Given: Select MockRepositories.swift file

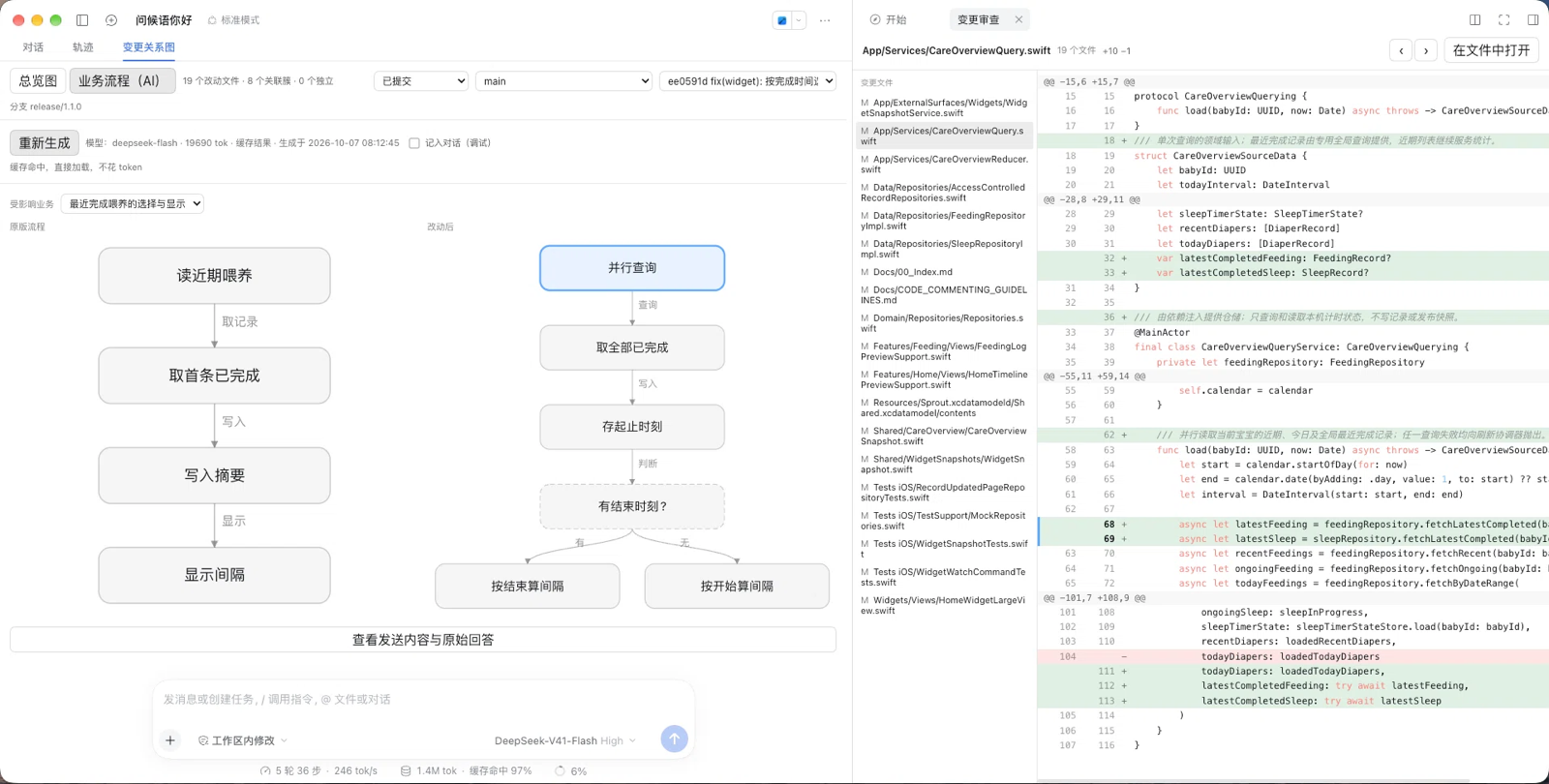Looking at the screenshot, I should coord(945,521).
